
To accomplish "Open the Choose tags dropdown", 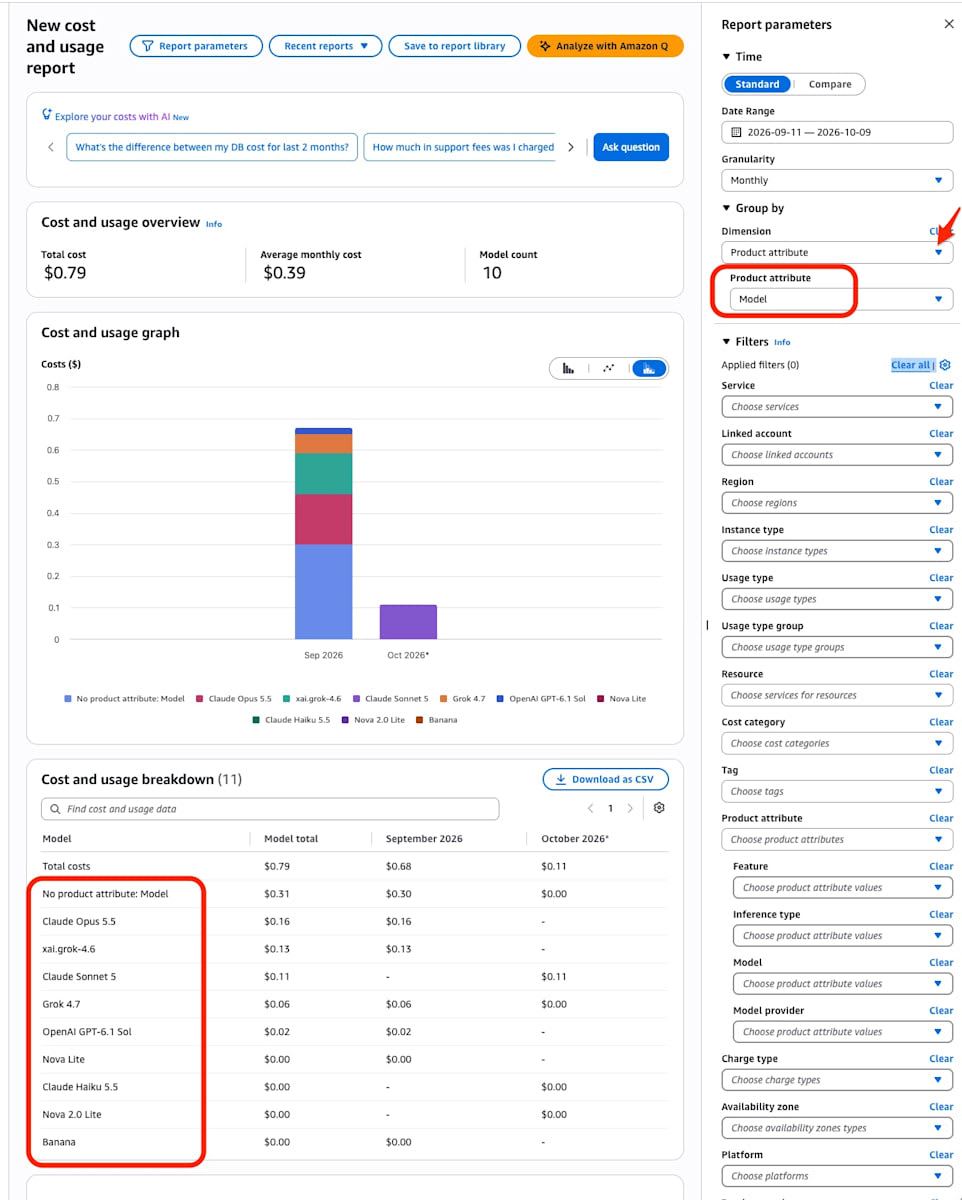I will pyautogui.click(x=837, y=791).
